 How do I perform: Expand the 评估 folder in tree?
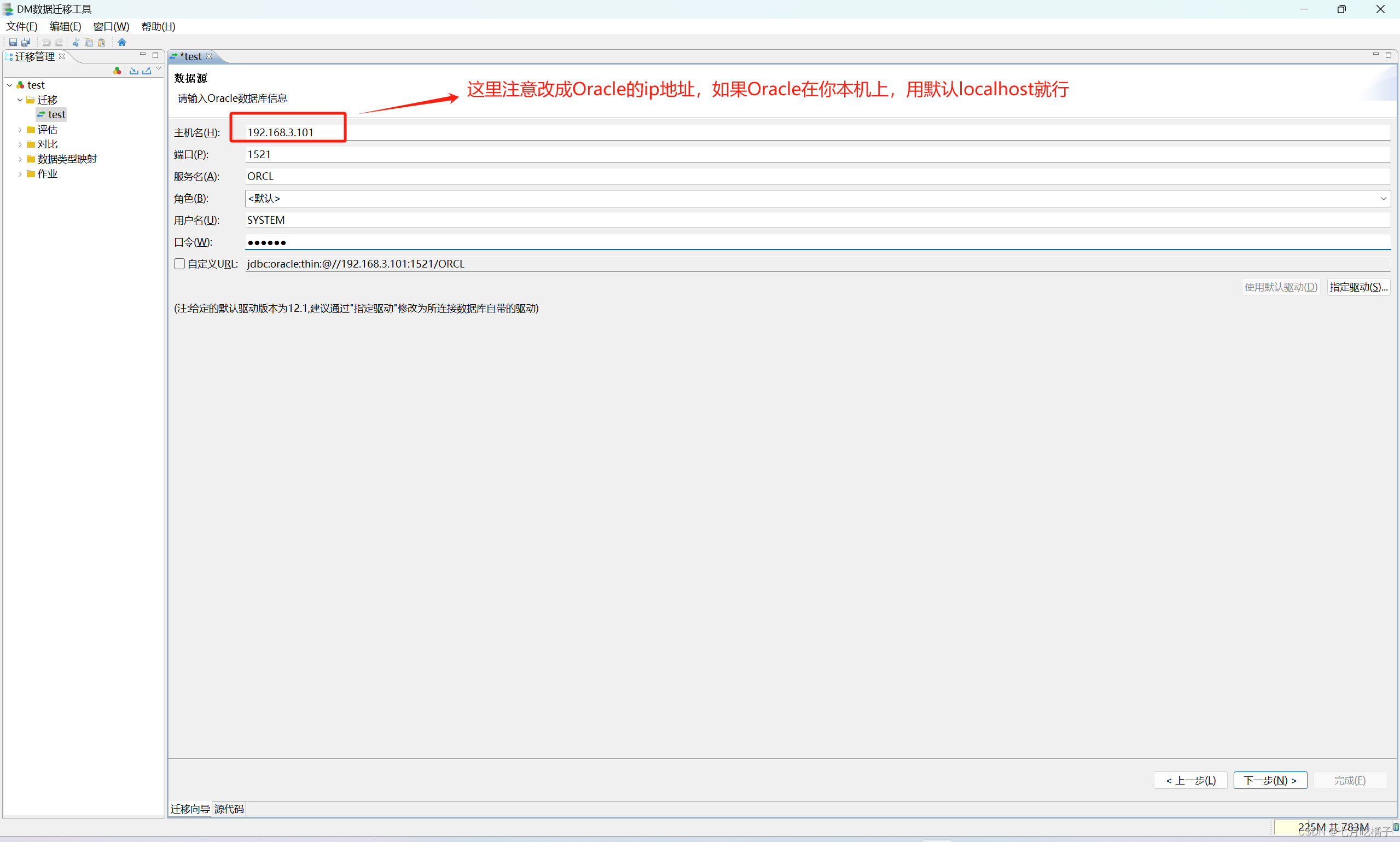(x=20, y=130)
